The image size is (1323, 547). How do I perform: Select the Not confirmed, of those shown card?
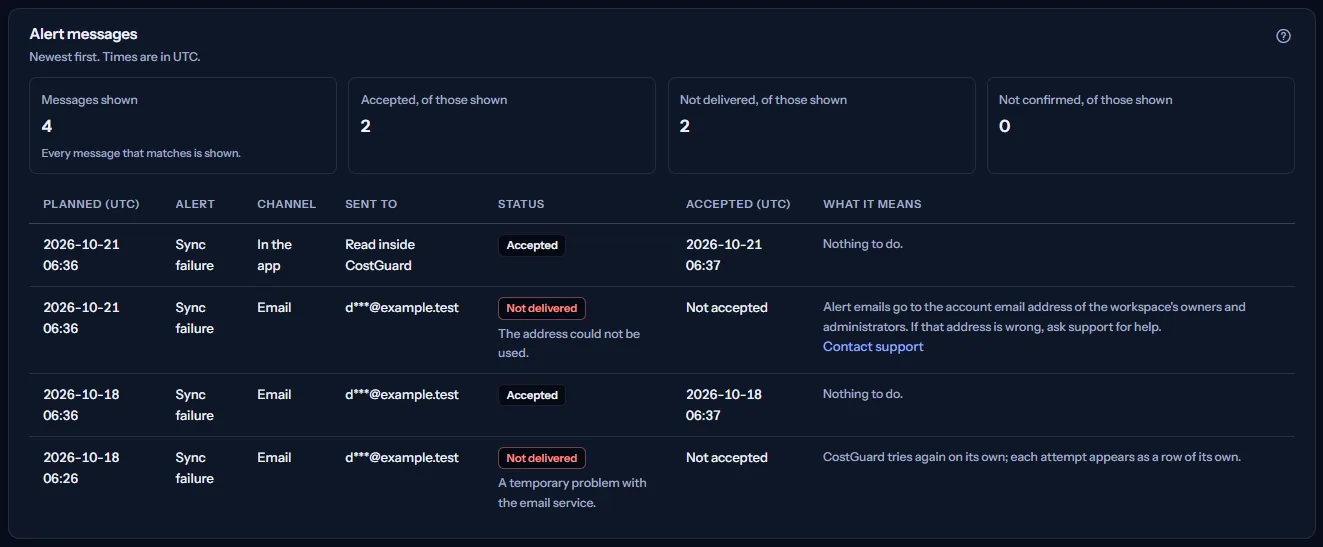point(1141,126)
